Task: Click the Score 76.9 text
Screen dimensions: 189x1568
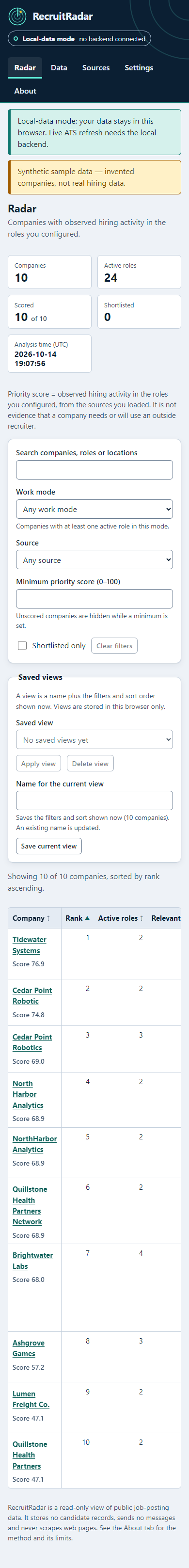Action: [29, 964]
